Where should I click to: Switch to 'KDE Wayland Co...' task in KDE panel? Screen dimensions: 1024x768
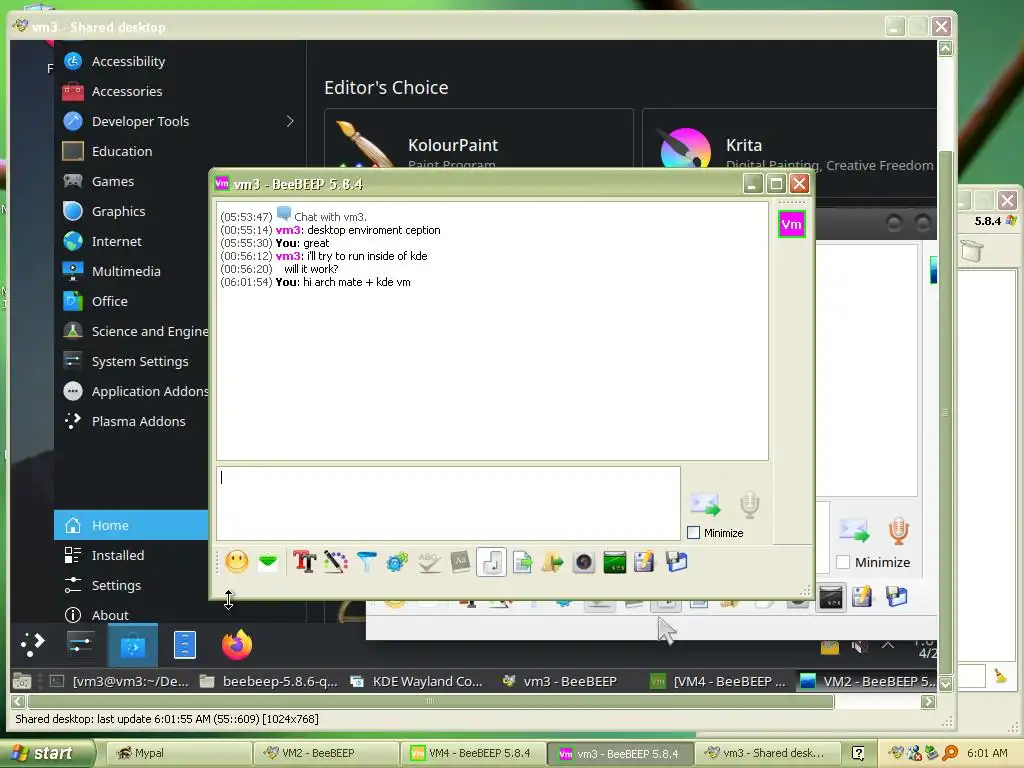418,682
